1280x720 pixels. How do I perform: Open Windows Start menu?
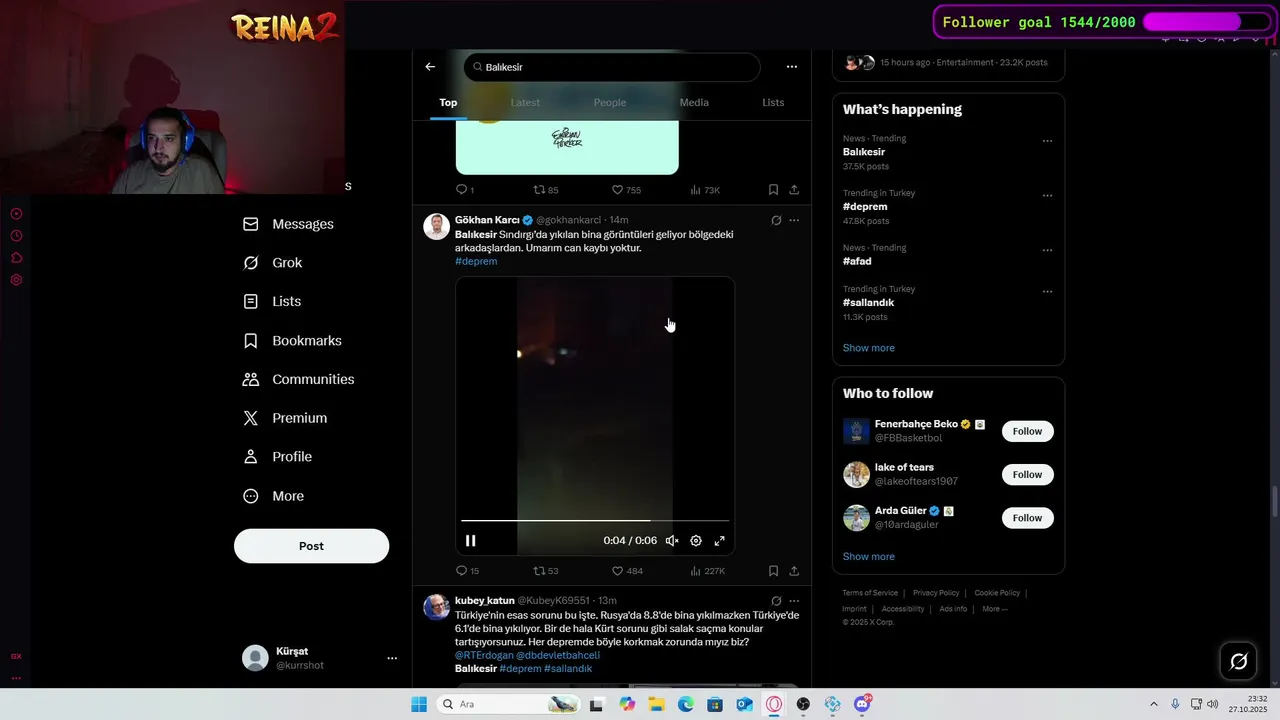418,704
